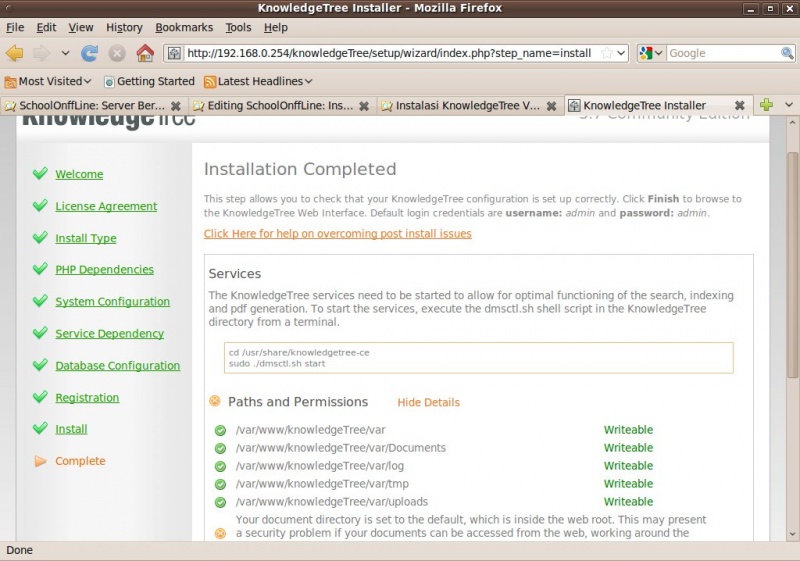Open Getting Started bookmark

tap(149, 81)
